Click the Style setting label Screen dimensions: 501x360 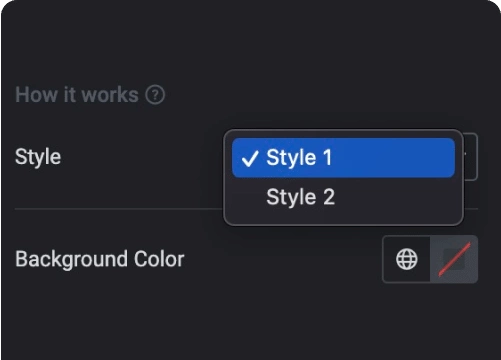38,157
